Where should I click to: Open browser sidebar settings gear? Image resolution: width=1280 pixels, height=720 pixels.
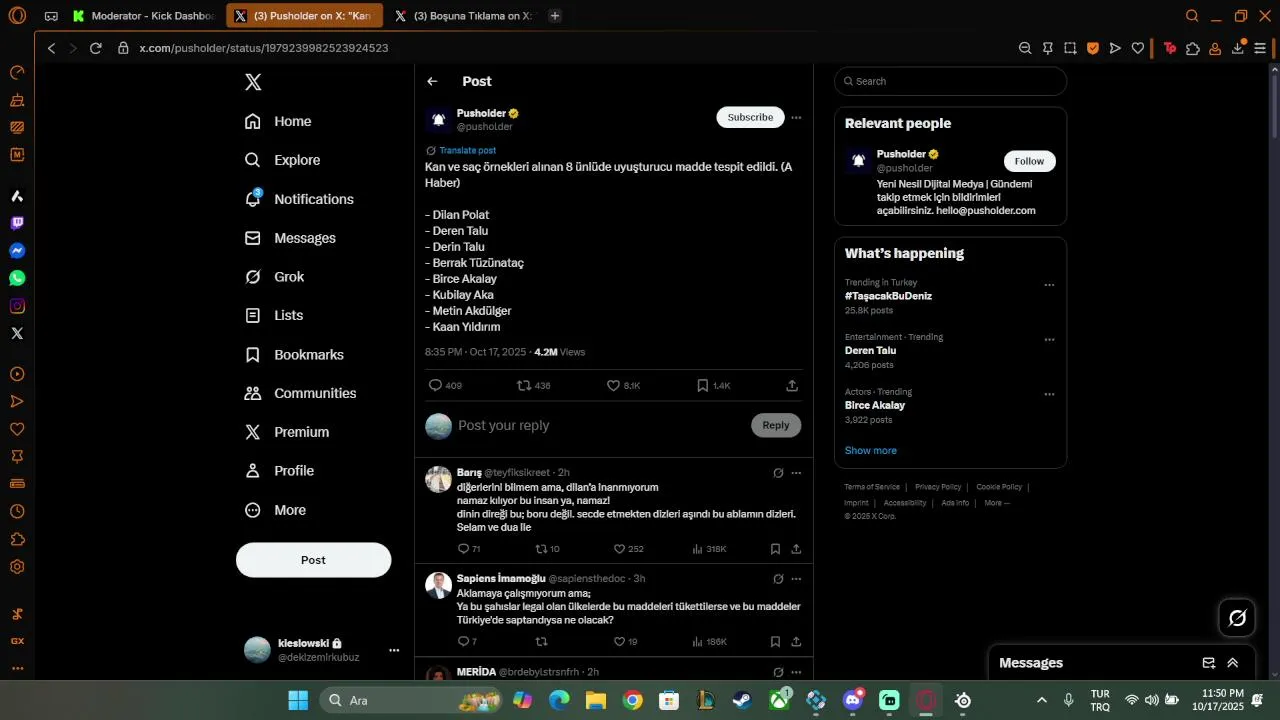[x=17, y=567]
